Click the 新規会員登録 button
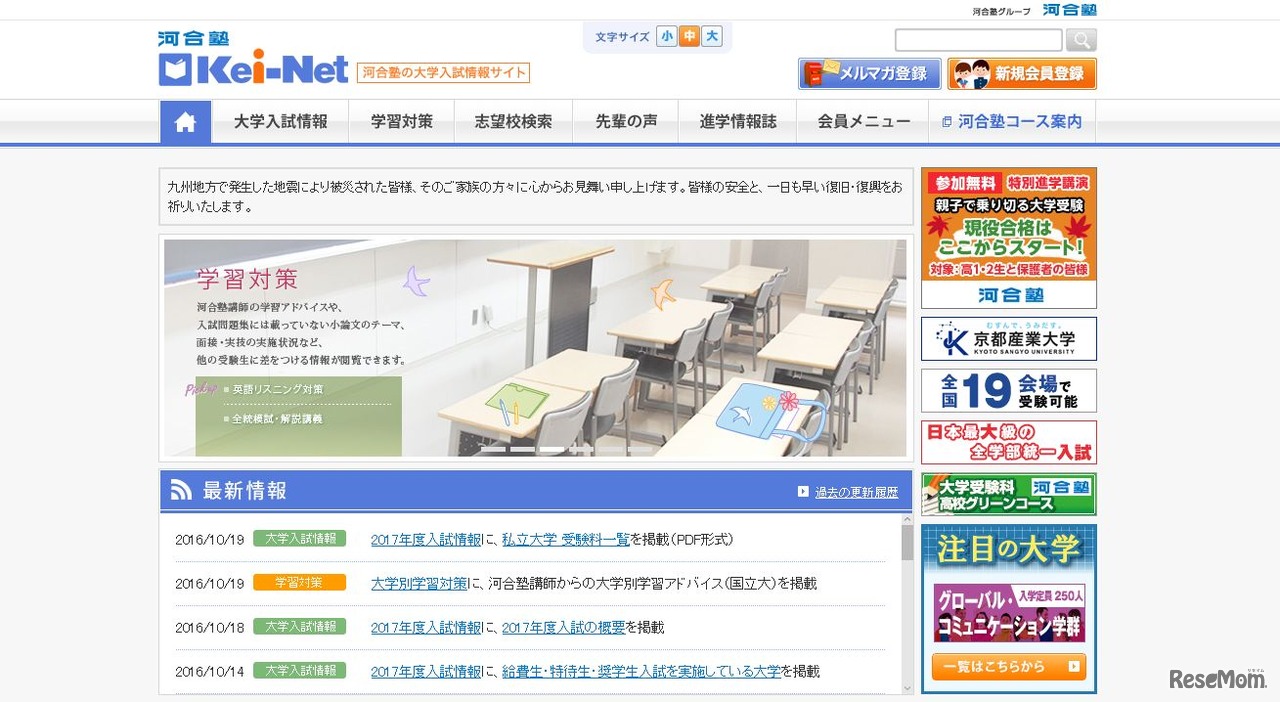Viewport: 1280px width, 702px height. click(1022, 73)
